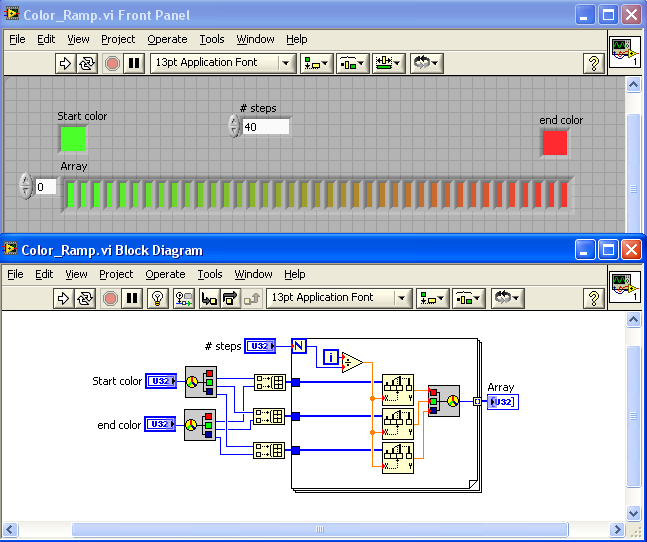This screenshot has width=647, height=542.
Task: Open Tools menu in Block Diagram window
Action: click(x=210, y=274)
